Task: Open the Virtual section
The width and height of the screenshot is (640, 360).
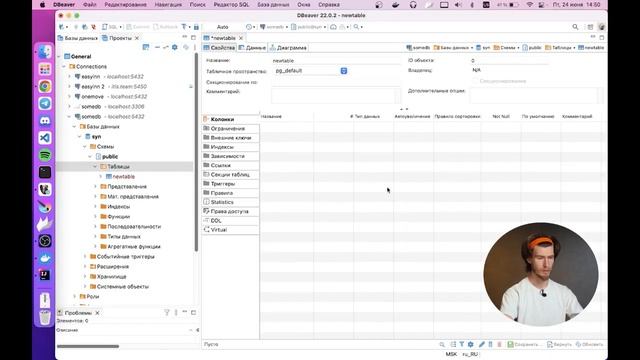Action: (x=230, y=230)
